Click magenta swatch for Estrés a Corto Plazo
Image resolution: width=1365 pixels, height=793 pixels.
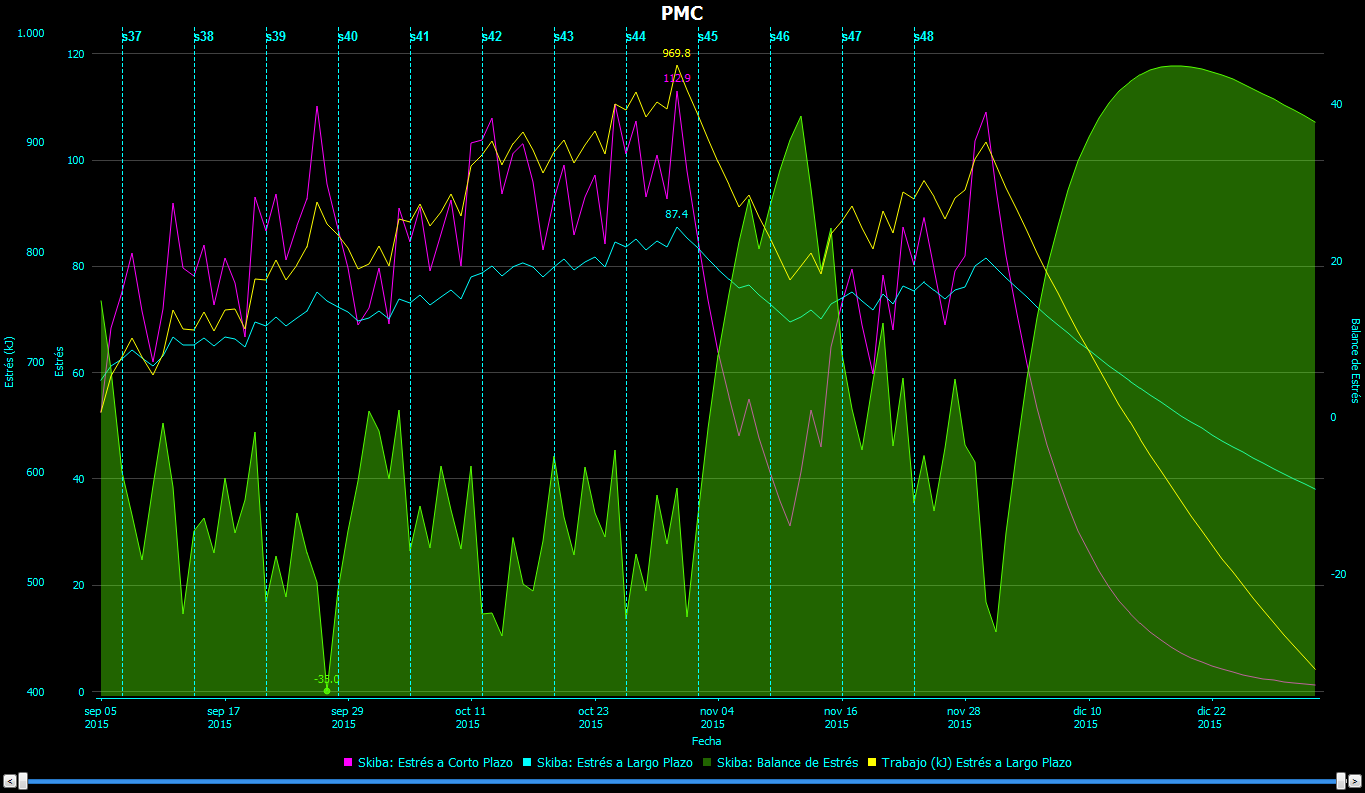coord(348,763)
